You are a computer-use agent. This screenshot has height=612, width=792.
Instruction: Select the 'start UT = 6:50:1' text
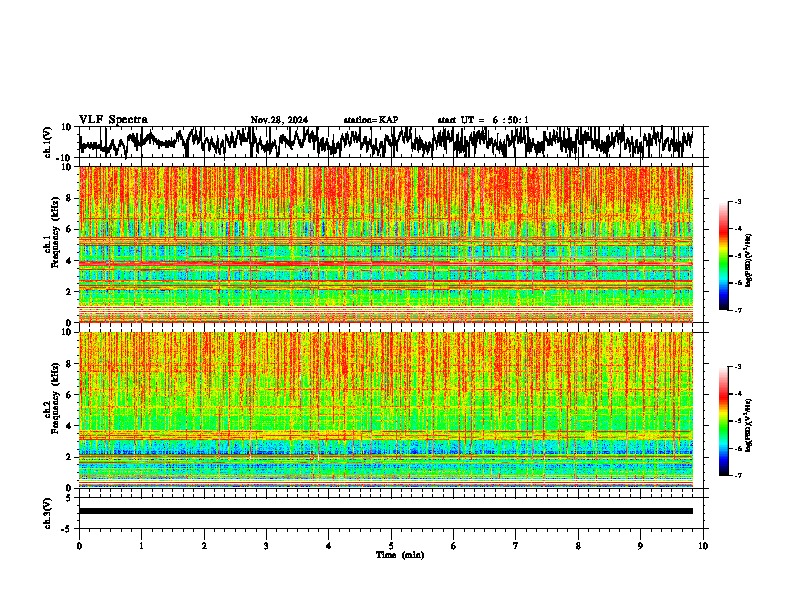pyautogui.click(x=483, y=120)
